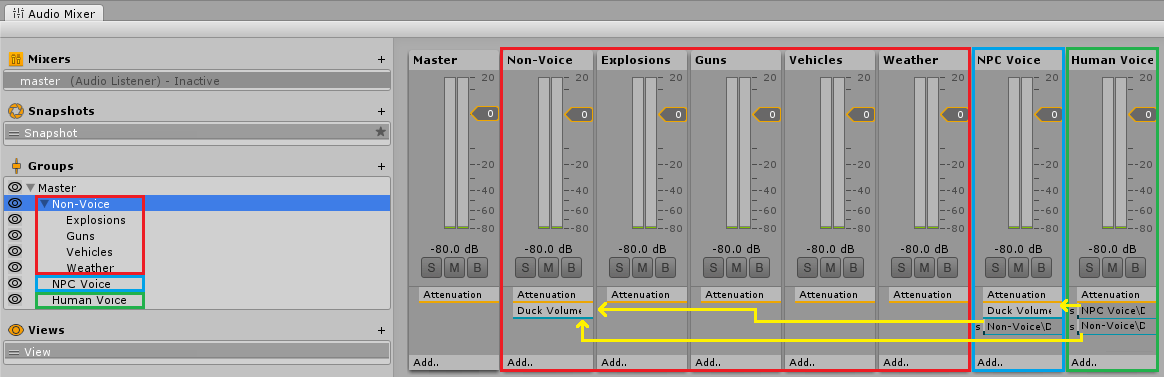Toggle visibility of Explosions group

(x=15, y=220)
